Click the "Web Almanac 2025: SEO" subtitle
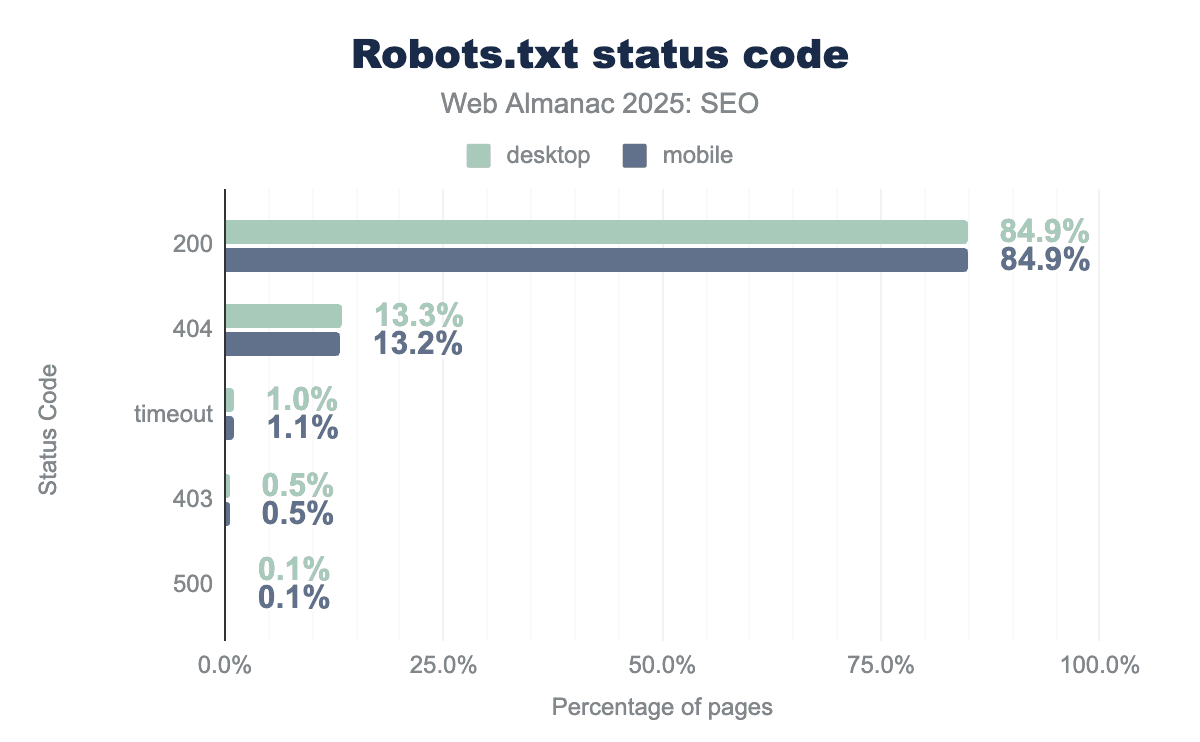Viewport: 1200px width, 742px height. click(600, 104)
